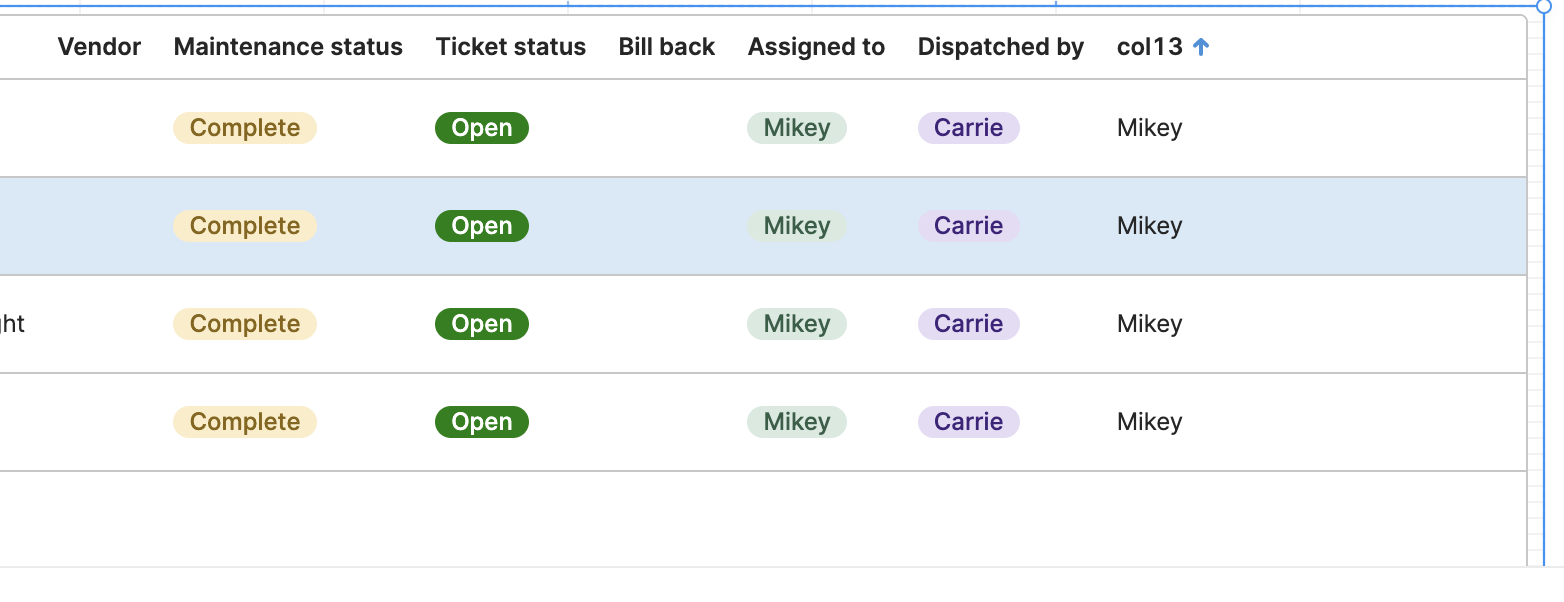Click the Dispatched by column header
1564x602 pixels.
point(1001,47)
